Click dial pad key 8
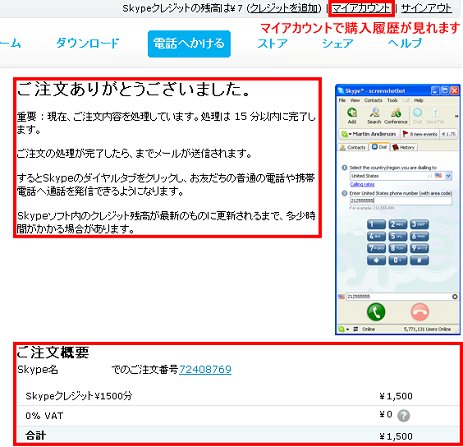 [x=398, y=248]
